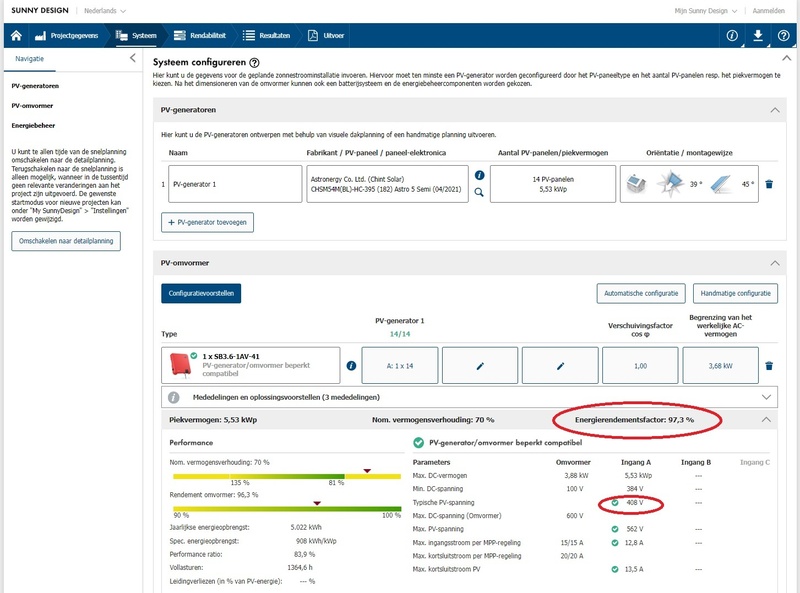Click the download icon in top bar
The width and height of the screenshot is (800, 593).
[758, 35]
